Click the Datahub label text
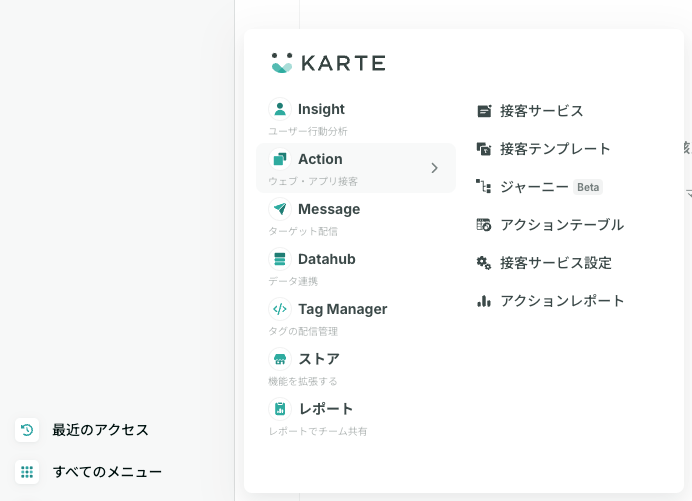692x501 pixels. click(327, 259)
